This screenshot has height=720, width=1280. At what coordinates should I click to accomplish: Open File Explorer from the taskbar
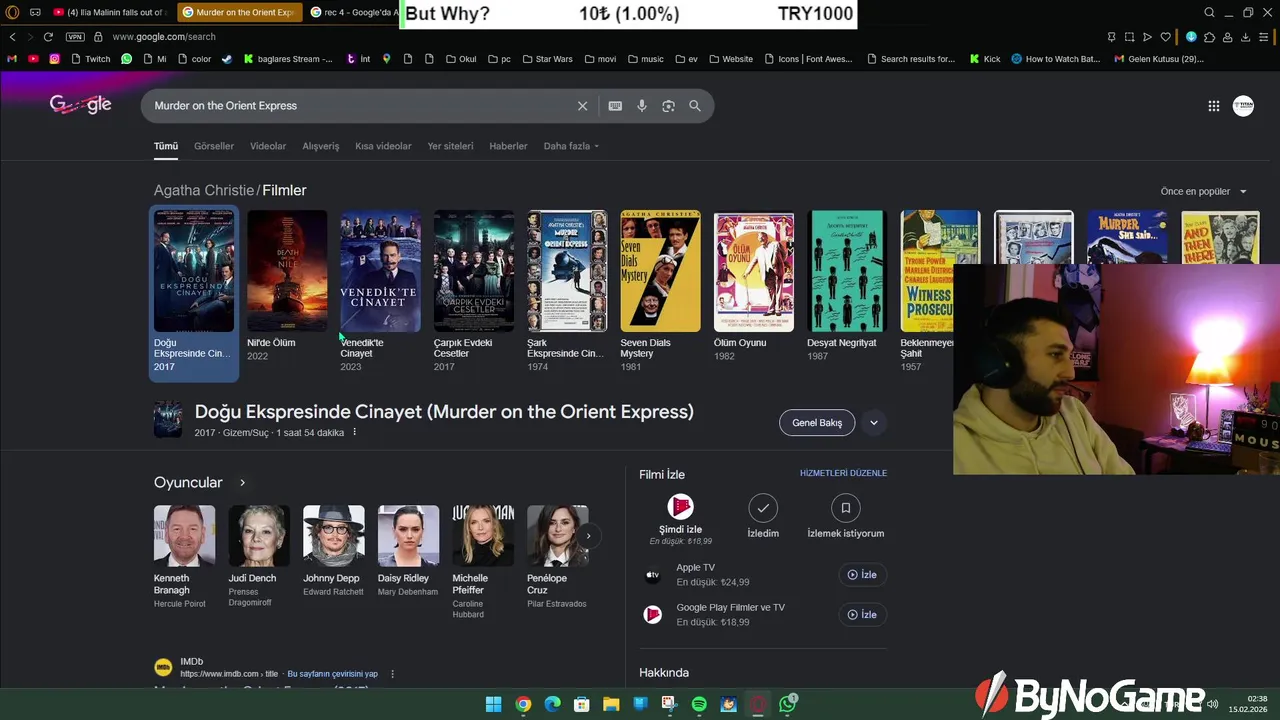coord(611,704)
